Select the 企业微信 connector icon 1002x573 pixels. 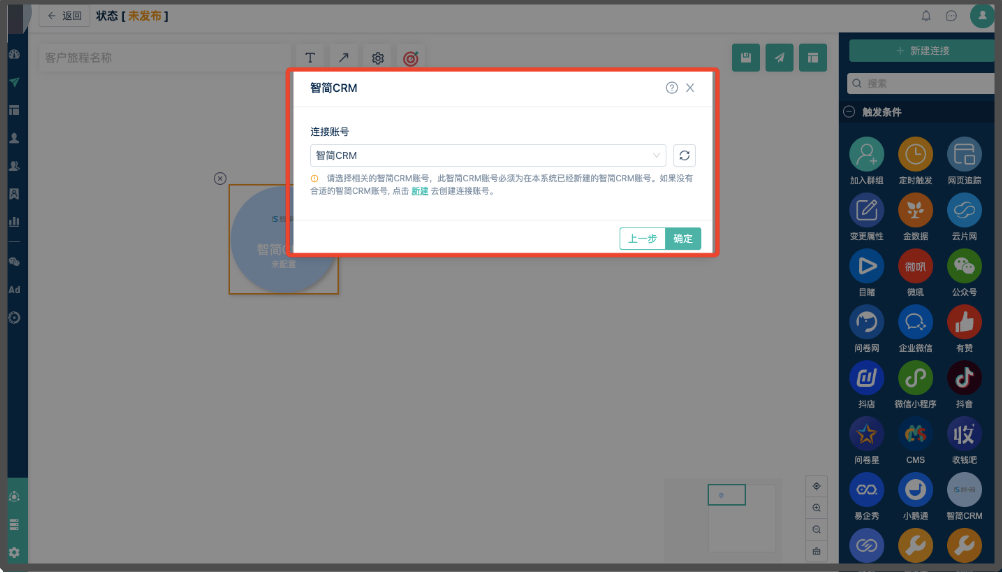[x=915, y=322]
